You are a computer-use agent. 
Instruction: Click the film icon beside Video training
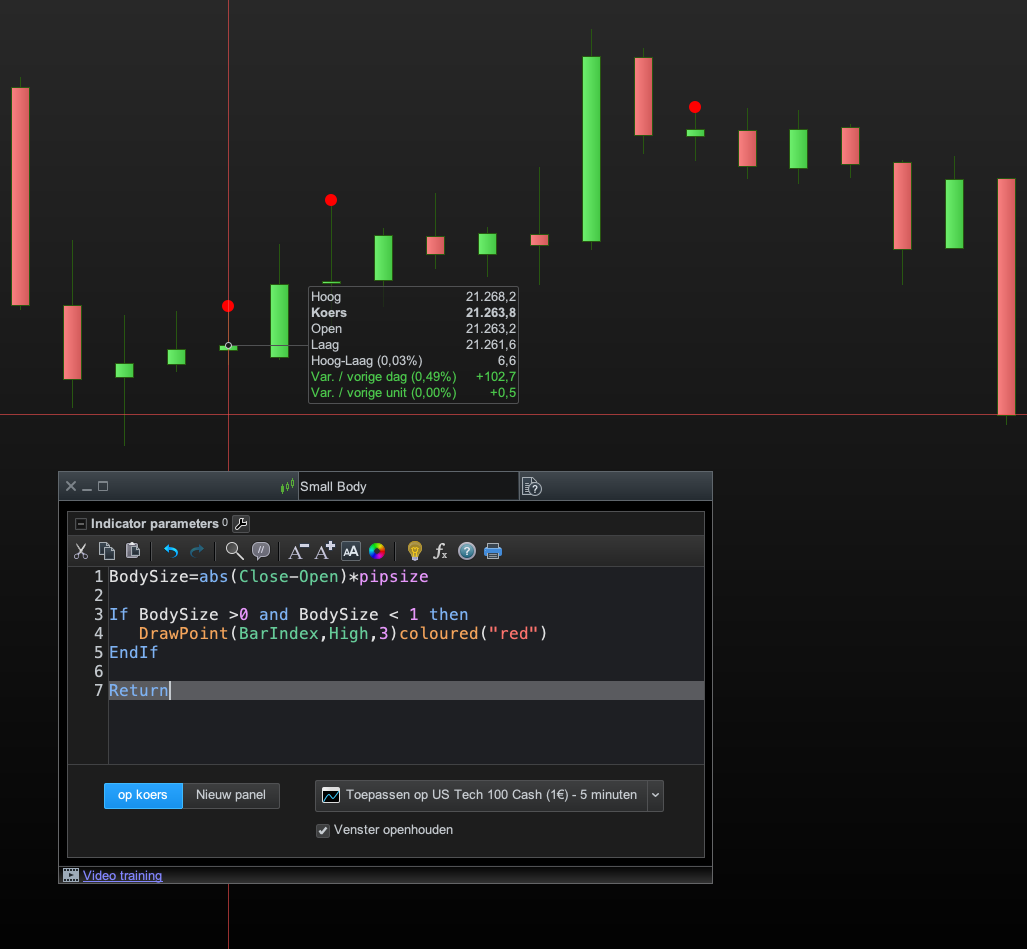[x=71, y=875]
